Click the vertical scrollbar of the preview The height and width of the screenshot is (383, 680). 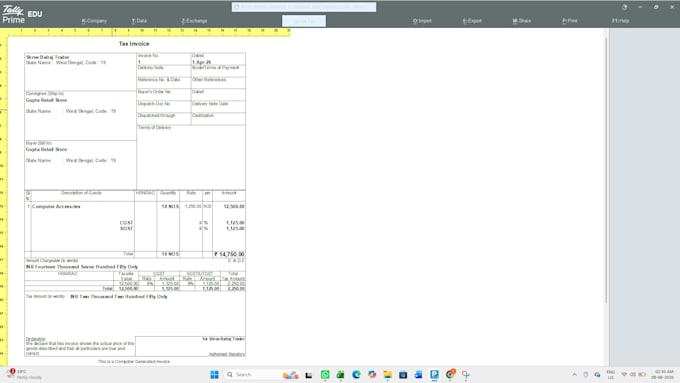(x=606, y=170)
